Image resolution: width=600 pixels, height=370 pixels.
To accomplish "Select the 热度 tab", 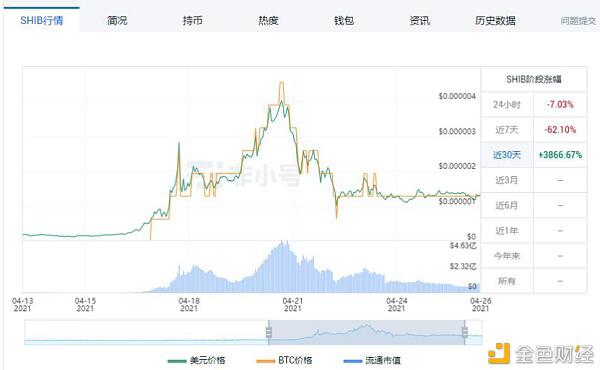I will [268, 20].
